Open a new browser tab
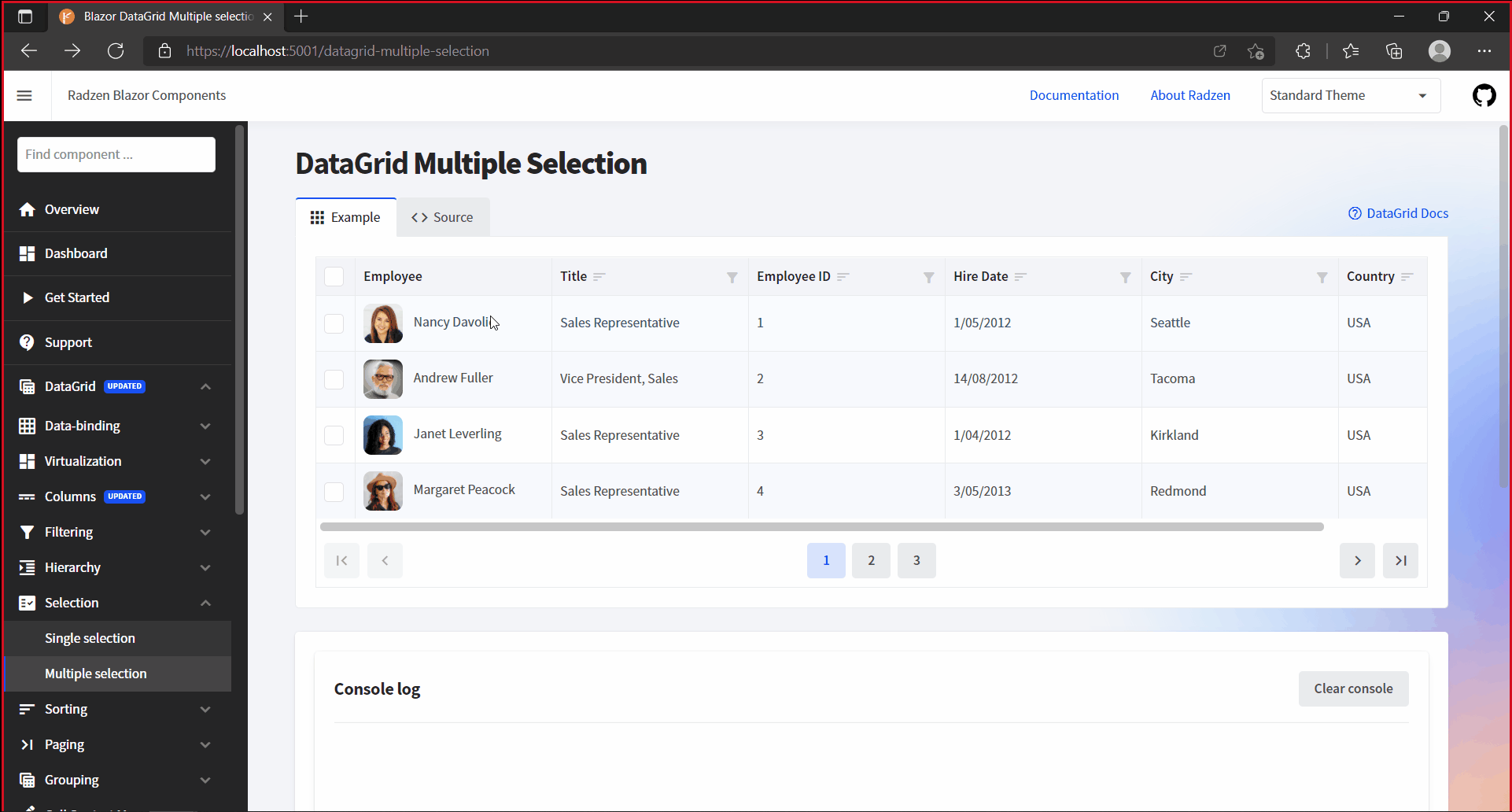Image resolution: width=1512 pixels, height=812 pixels. [301, 16]
